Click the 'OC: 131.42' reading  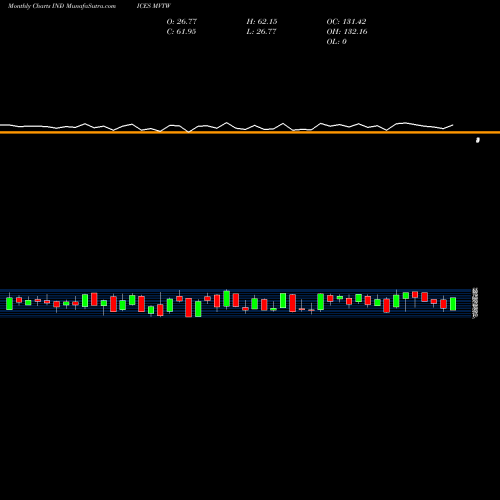pyautogui.click(x=346, y=21)
